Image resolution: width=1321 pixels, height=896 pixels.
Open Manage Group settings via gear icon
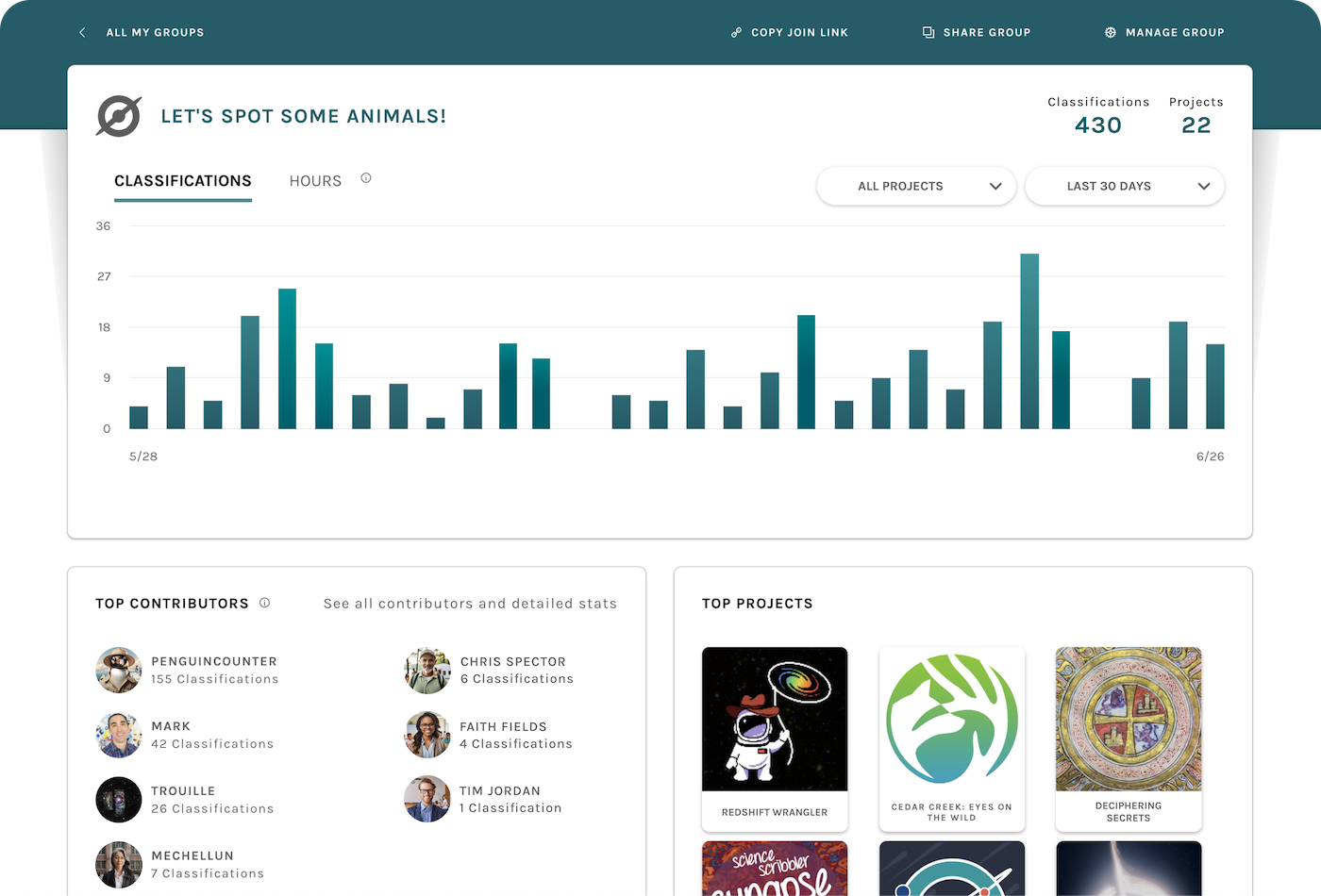1110,32
